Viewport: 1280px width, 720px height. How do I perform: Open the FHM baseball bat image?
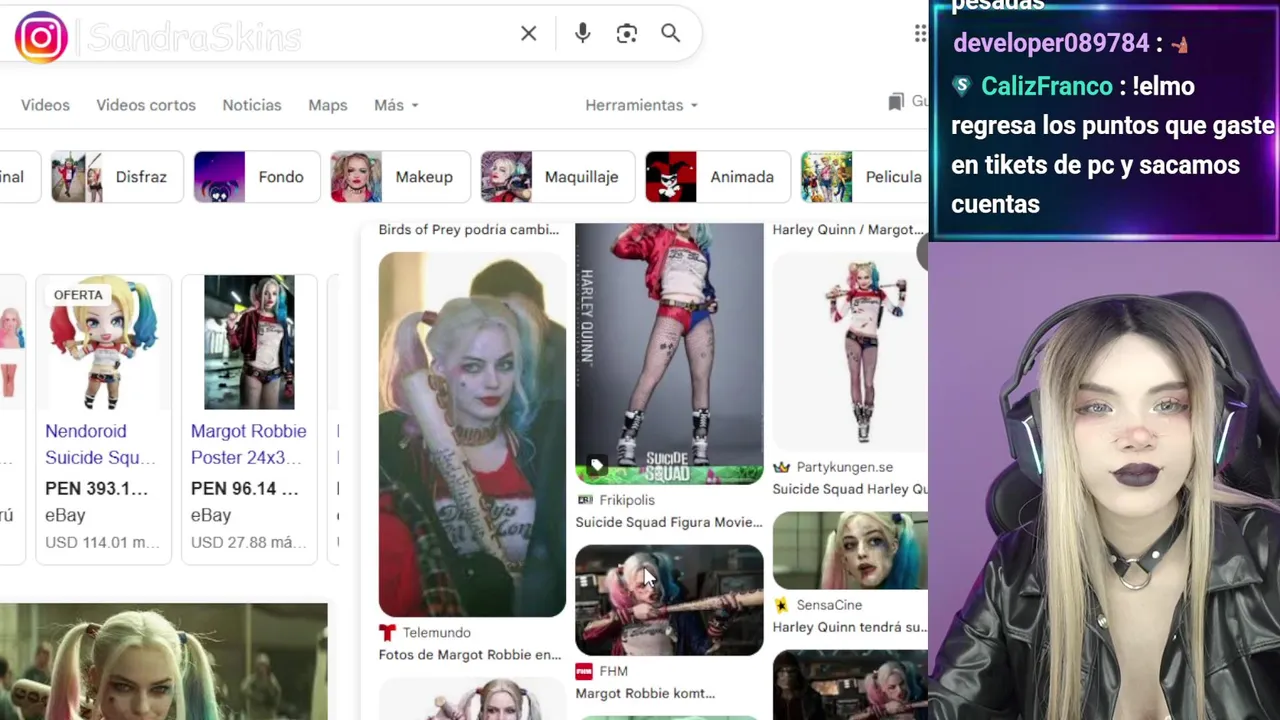(669, 600)
